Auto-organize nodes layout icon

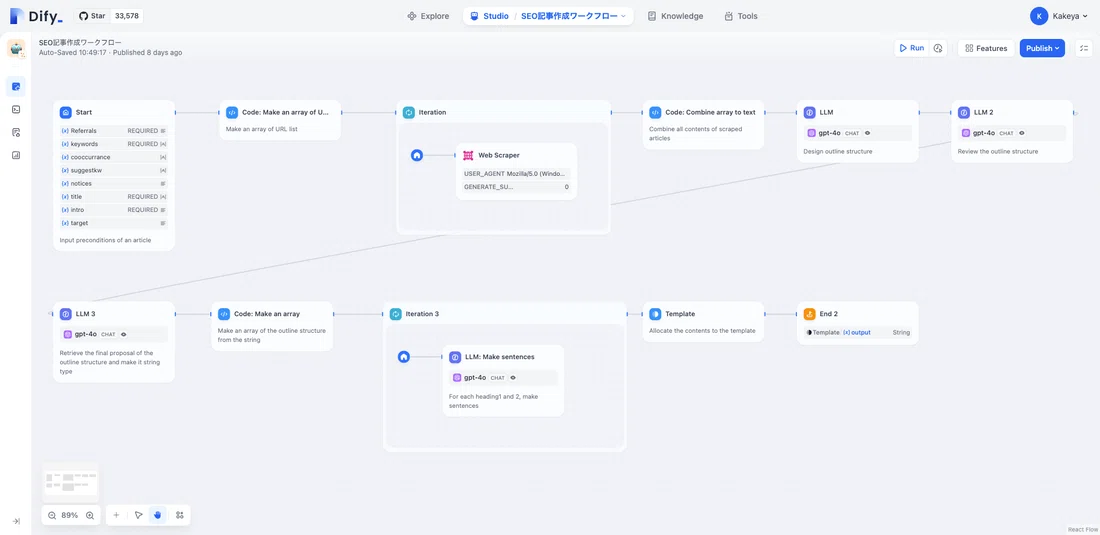tap(180, 515)
